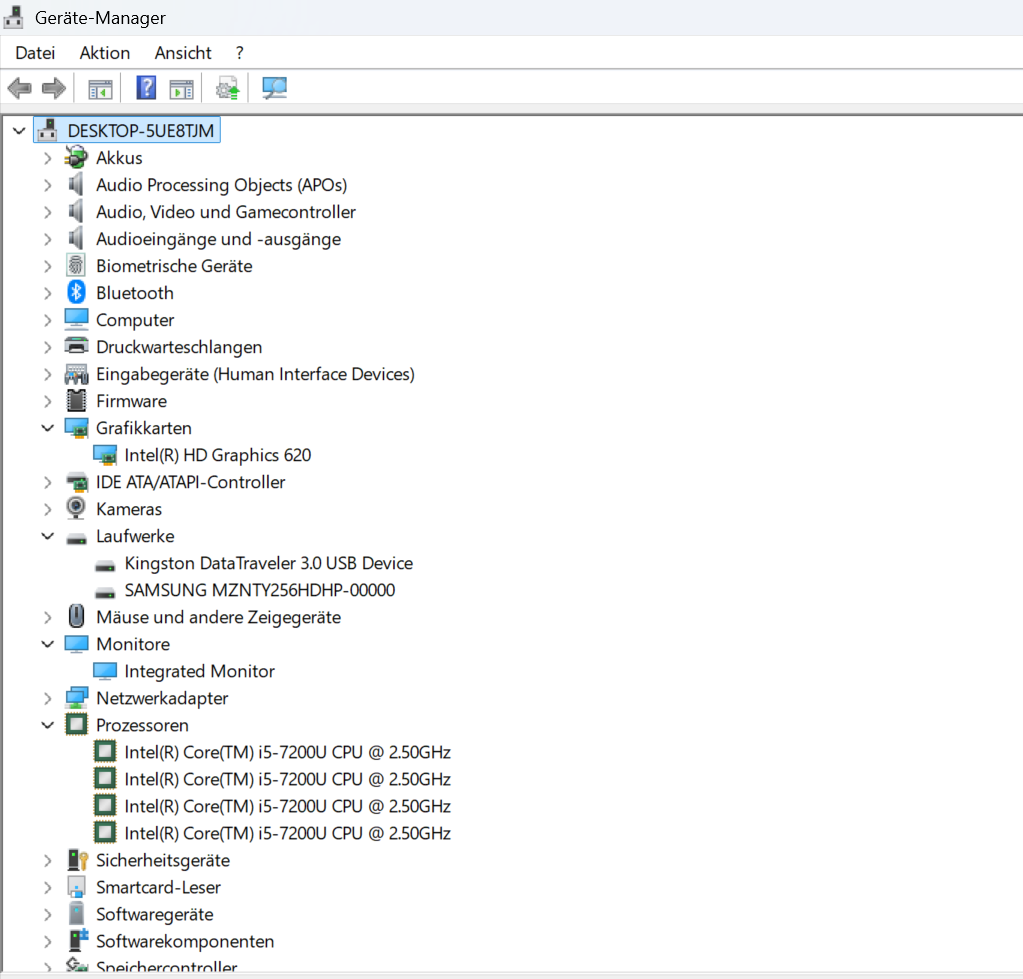Click the Forward arrow toolbar icon
This screenshot has width=1023, height=979.
coord(53,88)
